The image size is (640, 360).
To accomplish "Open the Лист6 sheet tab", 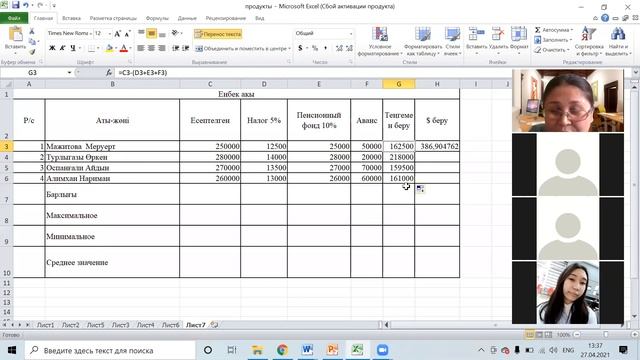I will point(170,325).
